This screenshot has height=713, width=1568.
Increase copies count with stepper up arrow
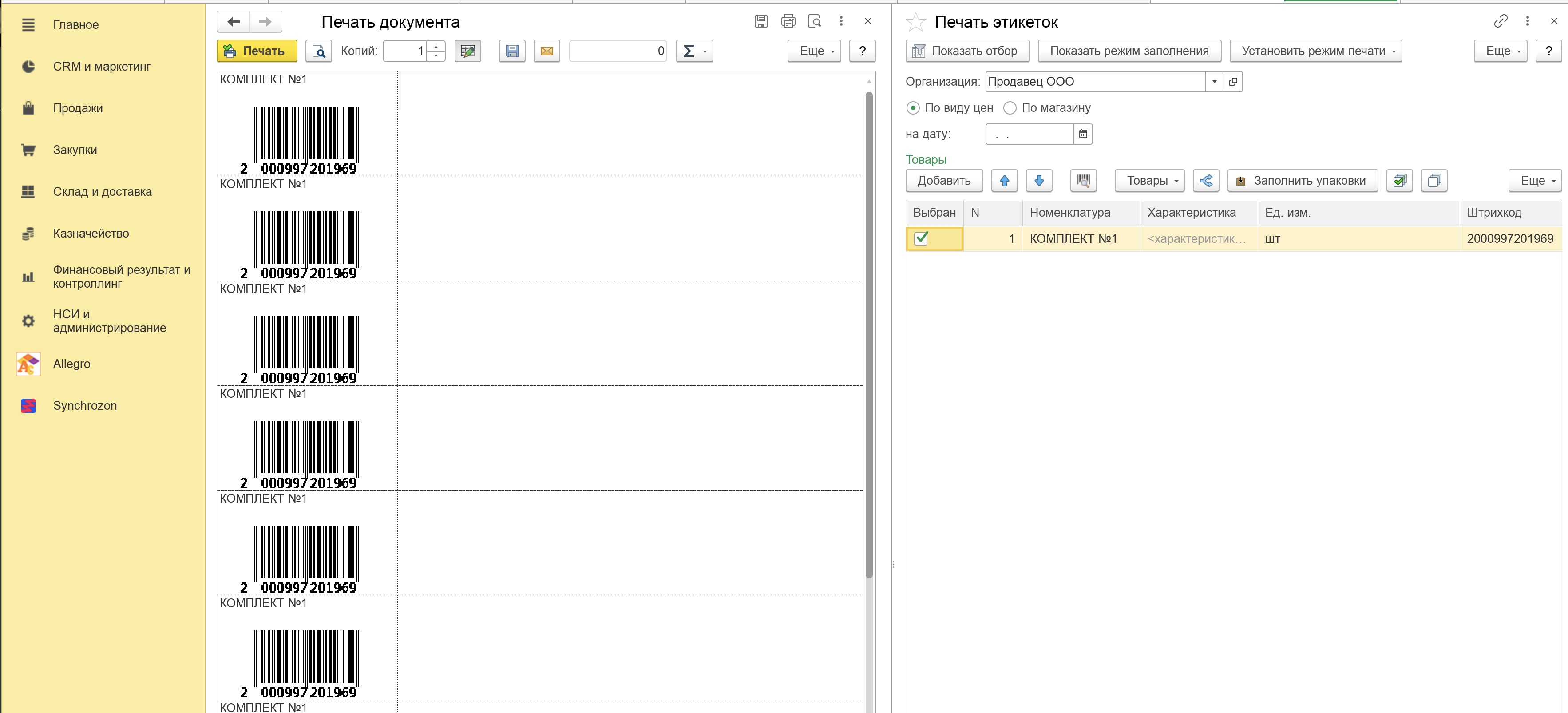(x=436, y=46)
